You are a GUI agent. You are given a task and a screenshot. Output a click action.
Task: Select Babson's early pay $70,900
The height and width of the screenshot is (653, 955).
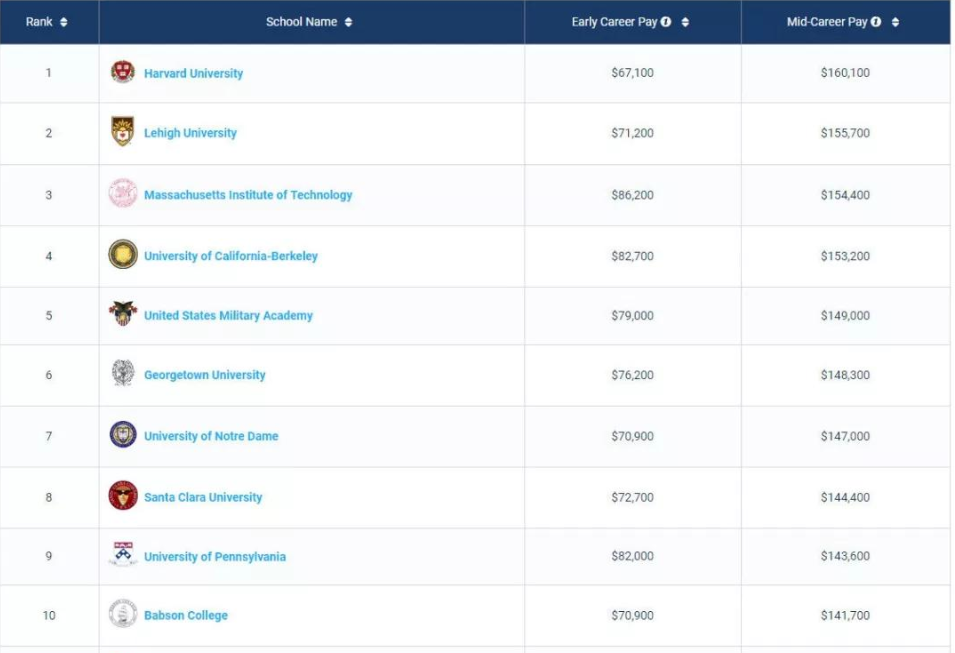click(632, 615)
